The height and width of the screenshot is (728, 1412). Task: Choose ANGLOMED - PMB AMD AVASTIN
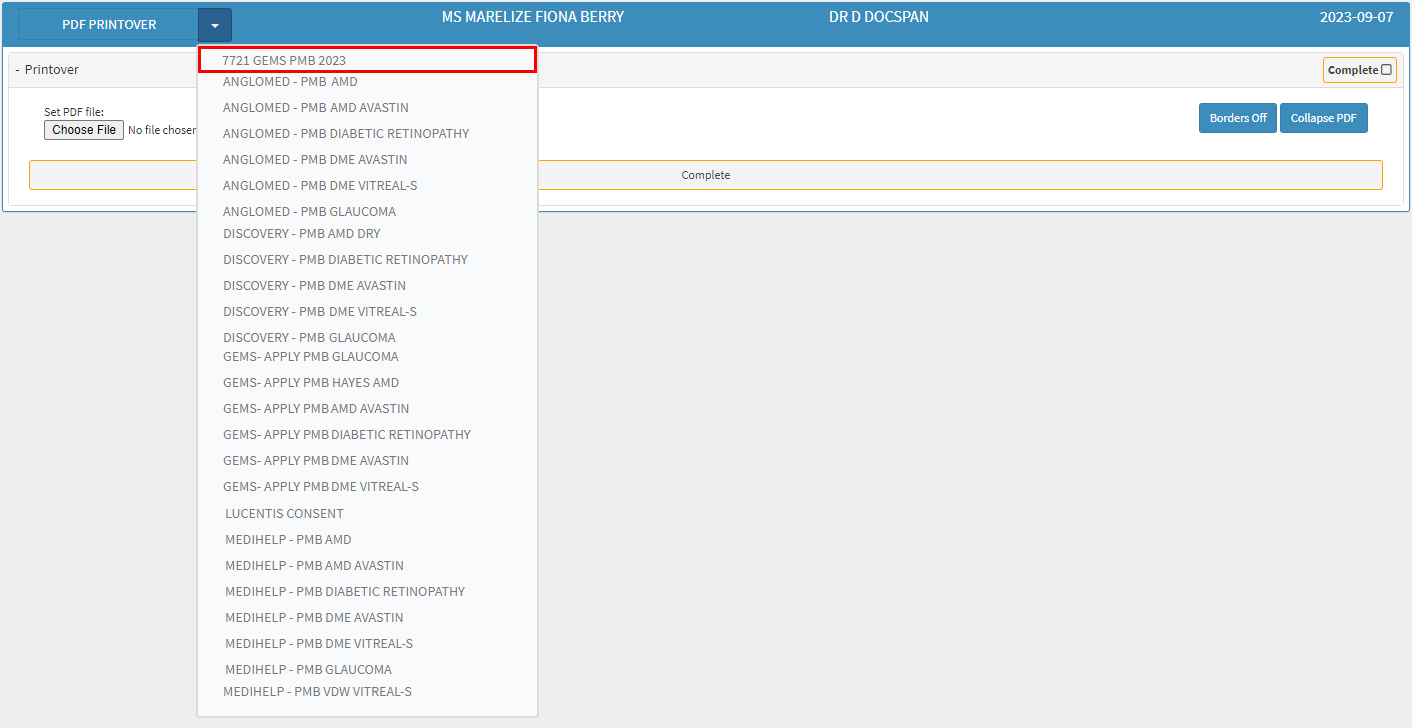(x=315, y=108)
